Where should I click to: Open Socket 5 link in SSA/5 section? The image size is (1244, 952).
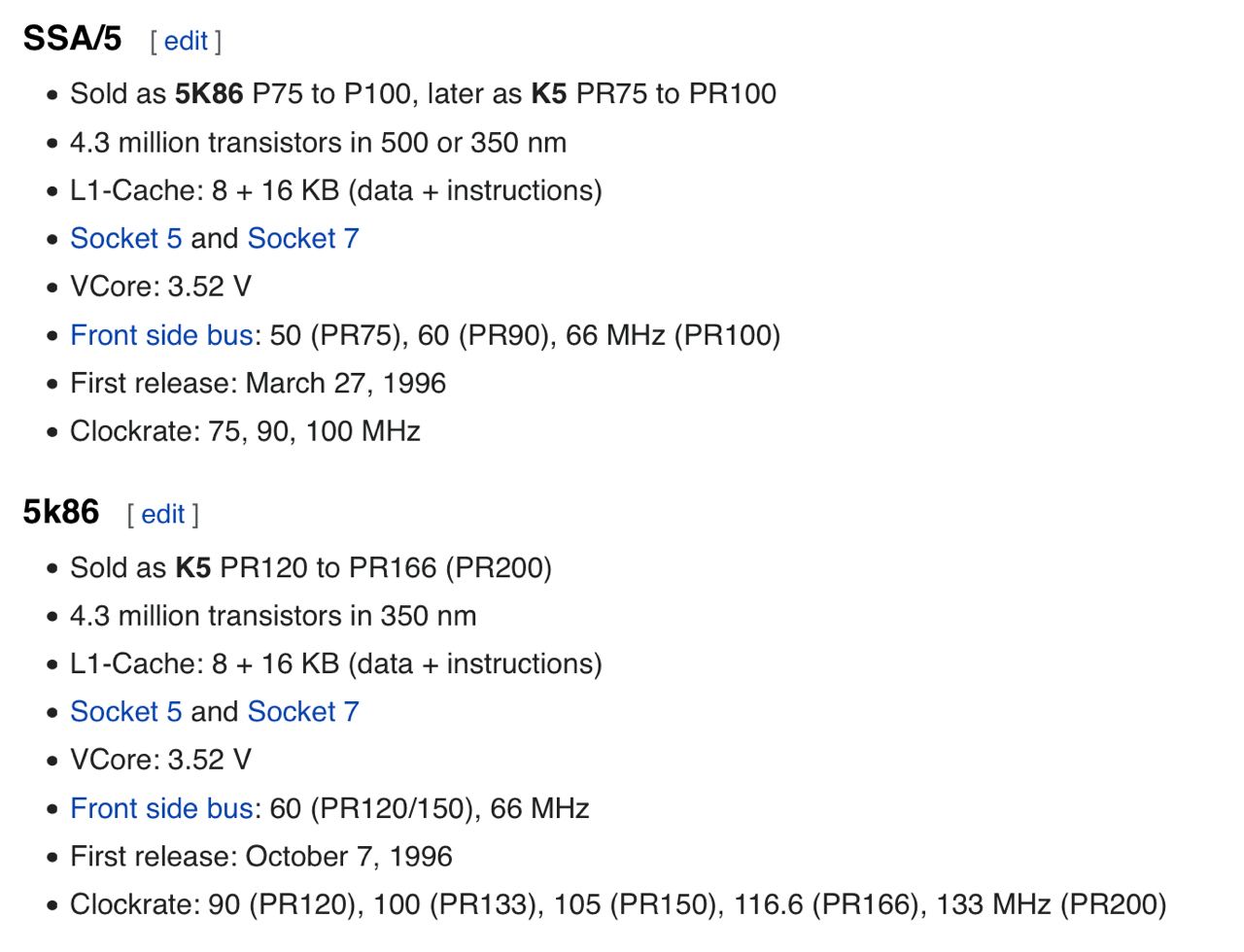(126, 238)
